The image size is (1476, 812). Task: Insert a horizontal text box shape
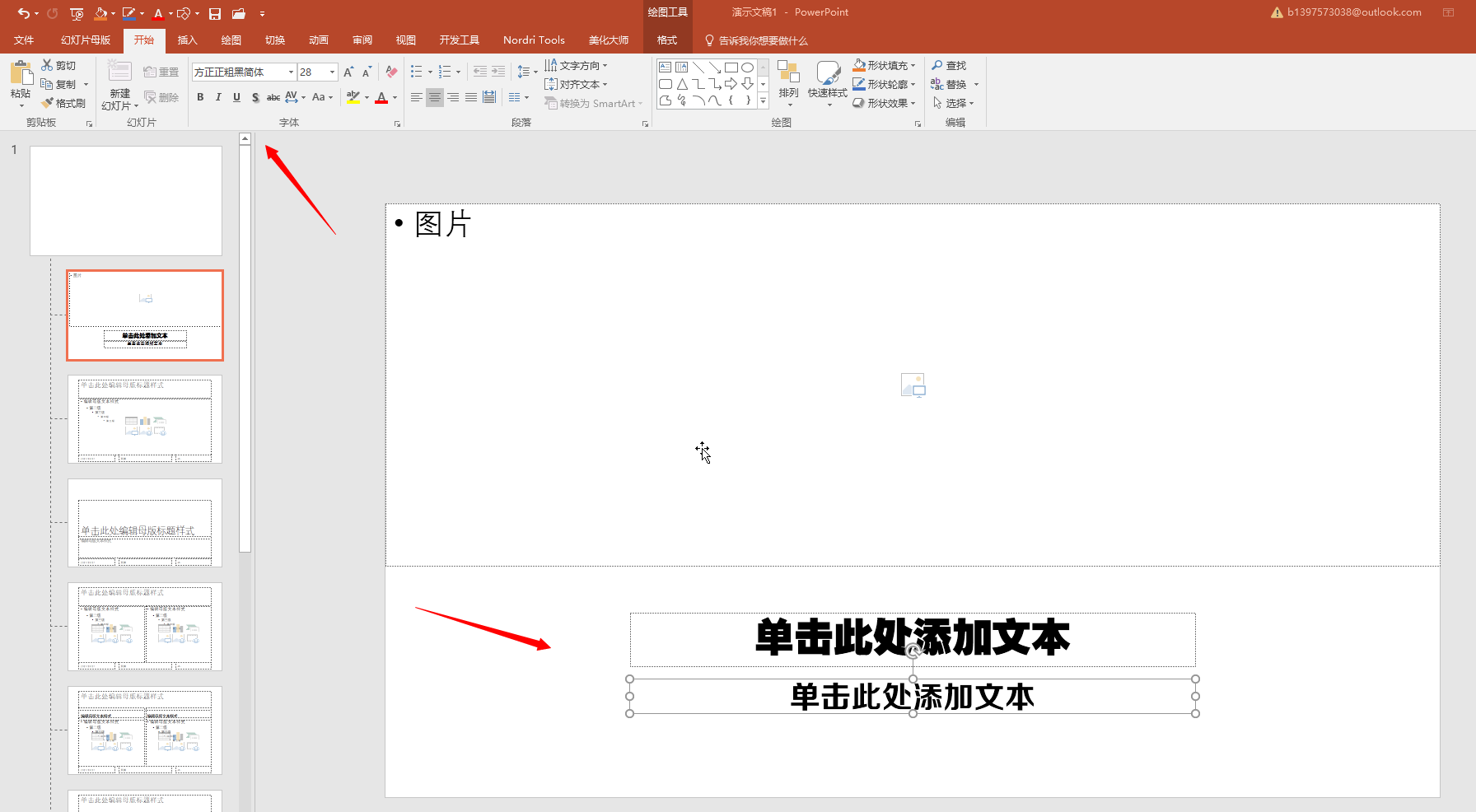pyautogui.click(x=665, y=68)
